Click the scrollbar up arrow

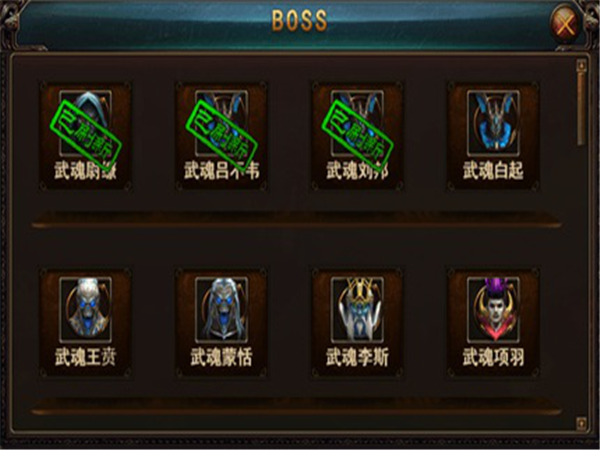[x=581, y=65]
